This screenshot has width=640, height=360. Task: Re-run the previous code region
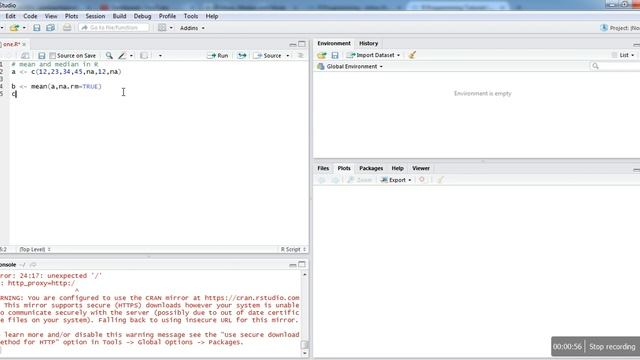pos(242,56)
